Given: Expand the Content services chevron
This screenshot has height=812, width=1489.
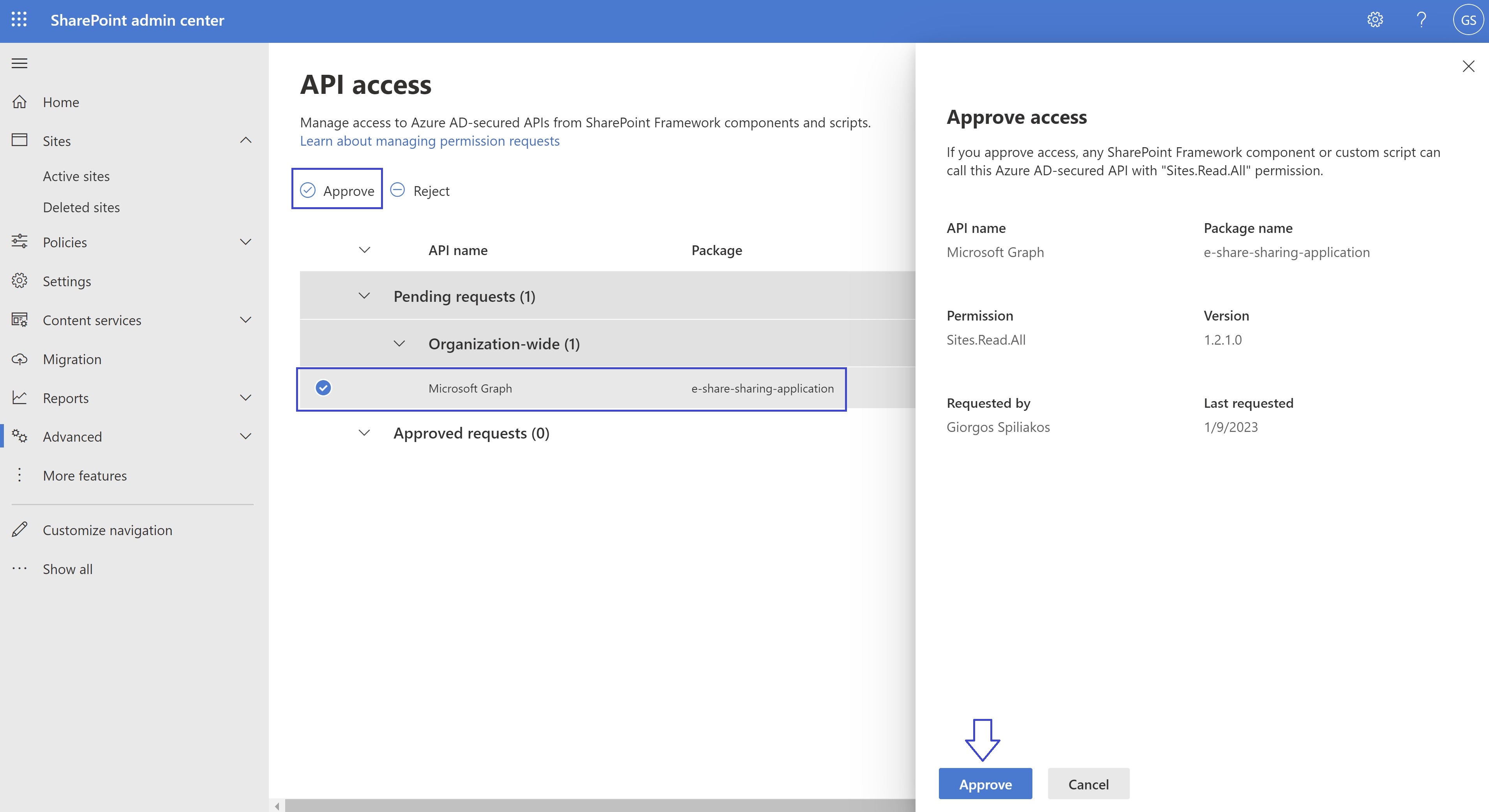Looking at the screenshot, I should (x=246, y=320).
